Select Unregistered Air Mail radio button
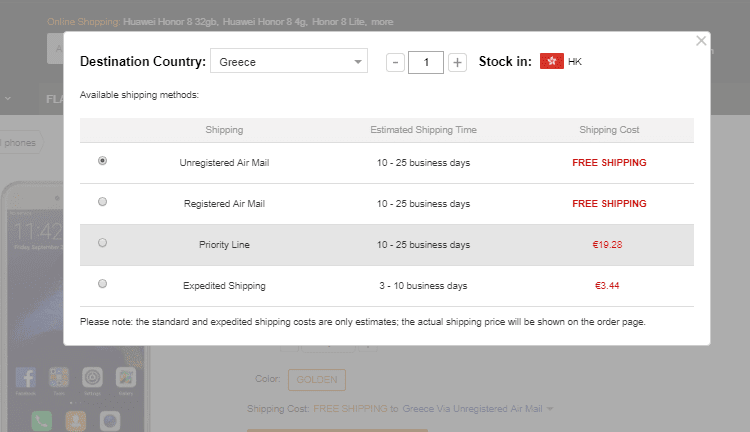 103,161
